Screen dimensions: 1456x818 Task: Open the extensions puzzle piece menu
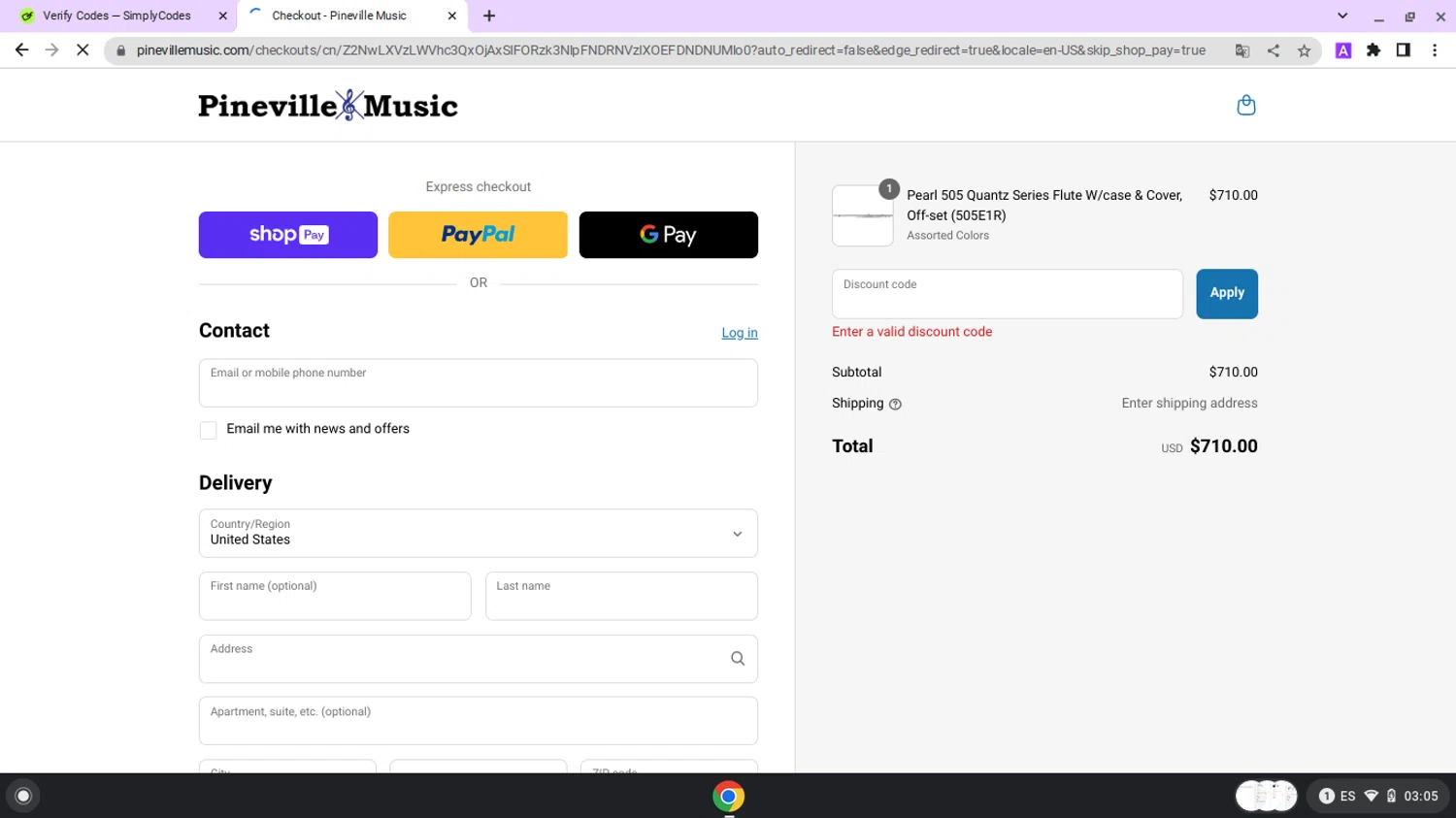click(x=1373, y=50)
